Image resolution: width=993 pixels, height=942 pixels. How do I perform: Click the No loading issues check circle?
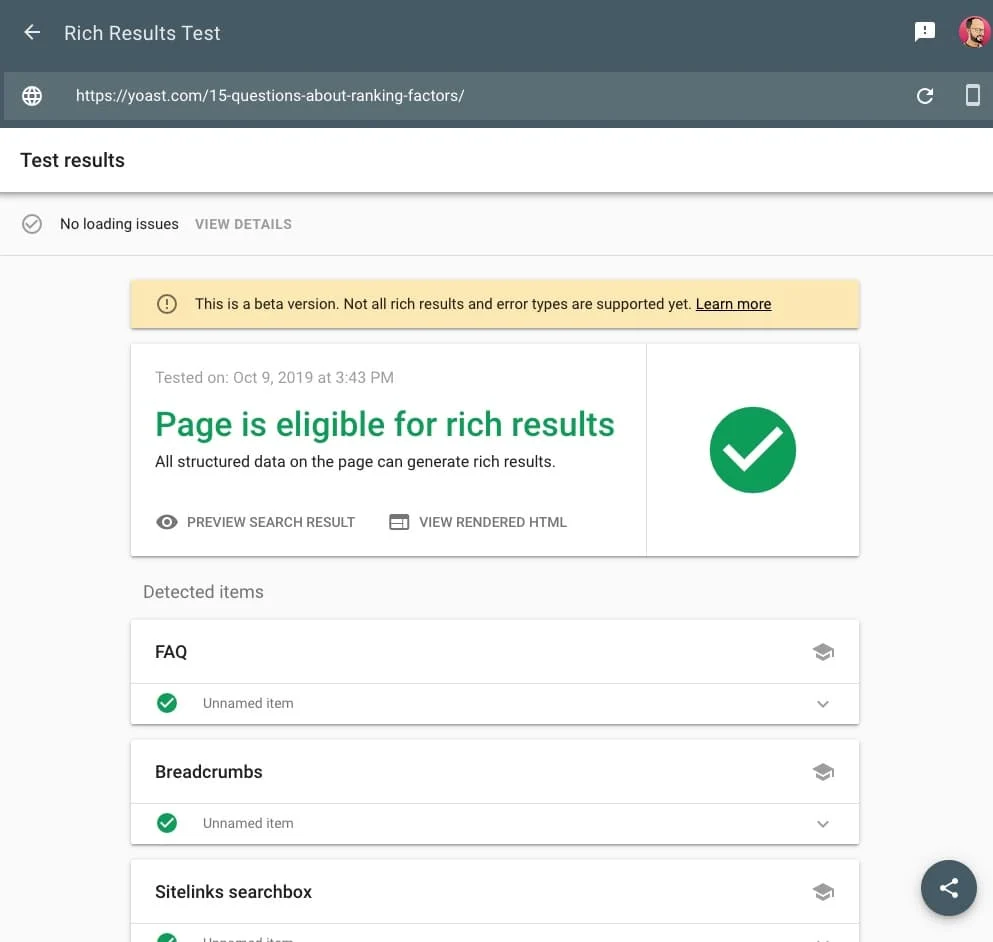click(31, 223)
